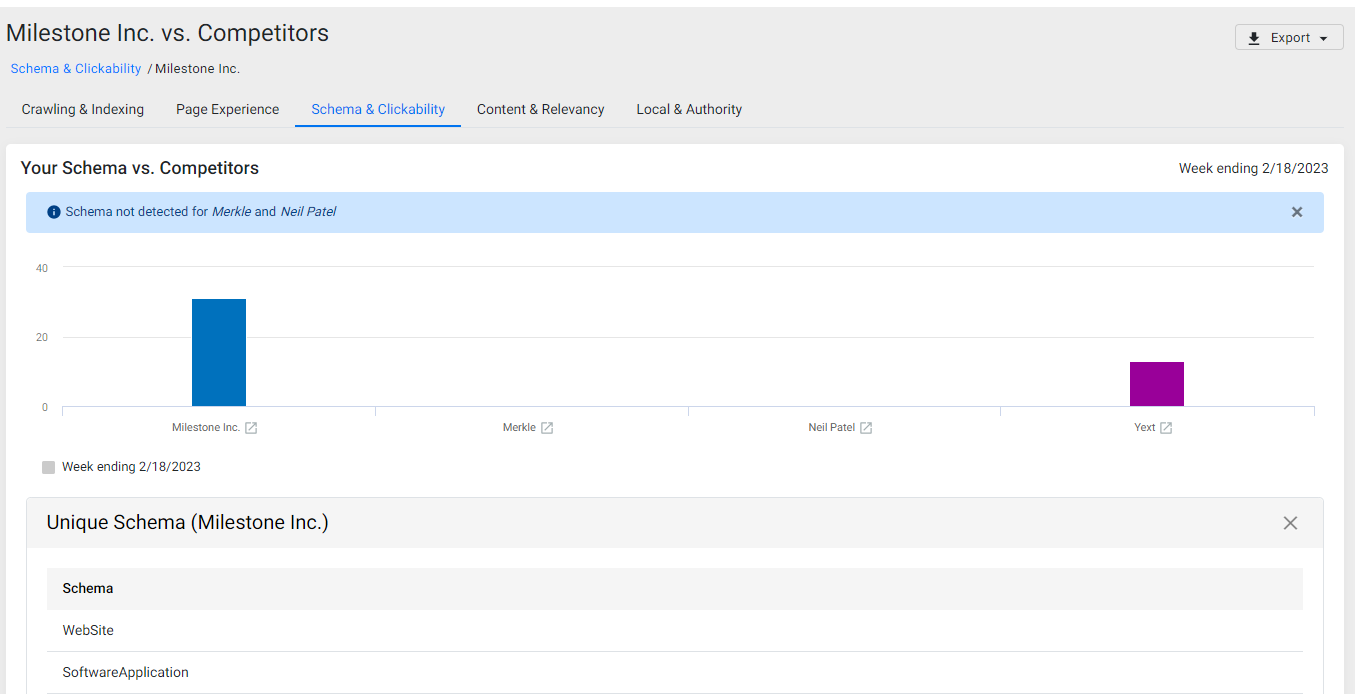Select the SoftwareApplication schema row
The width and height of the screenshot is (1355, 694).
[x=675, y=673]
